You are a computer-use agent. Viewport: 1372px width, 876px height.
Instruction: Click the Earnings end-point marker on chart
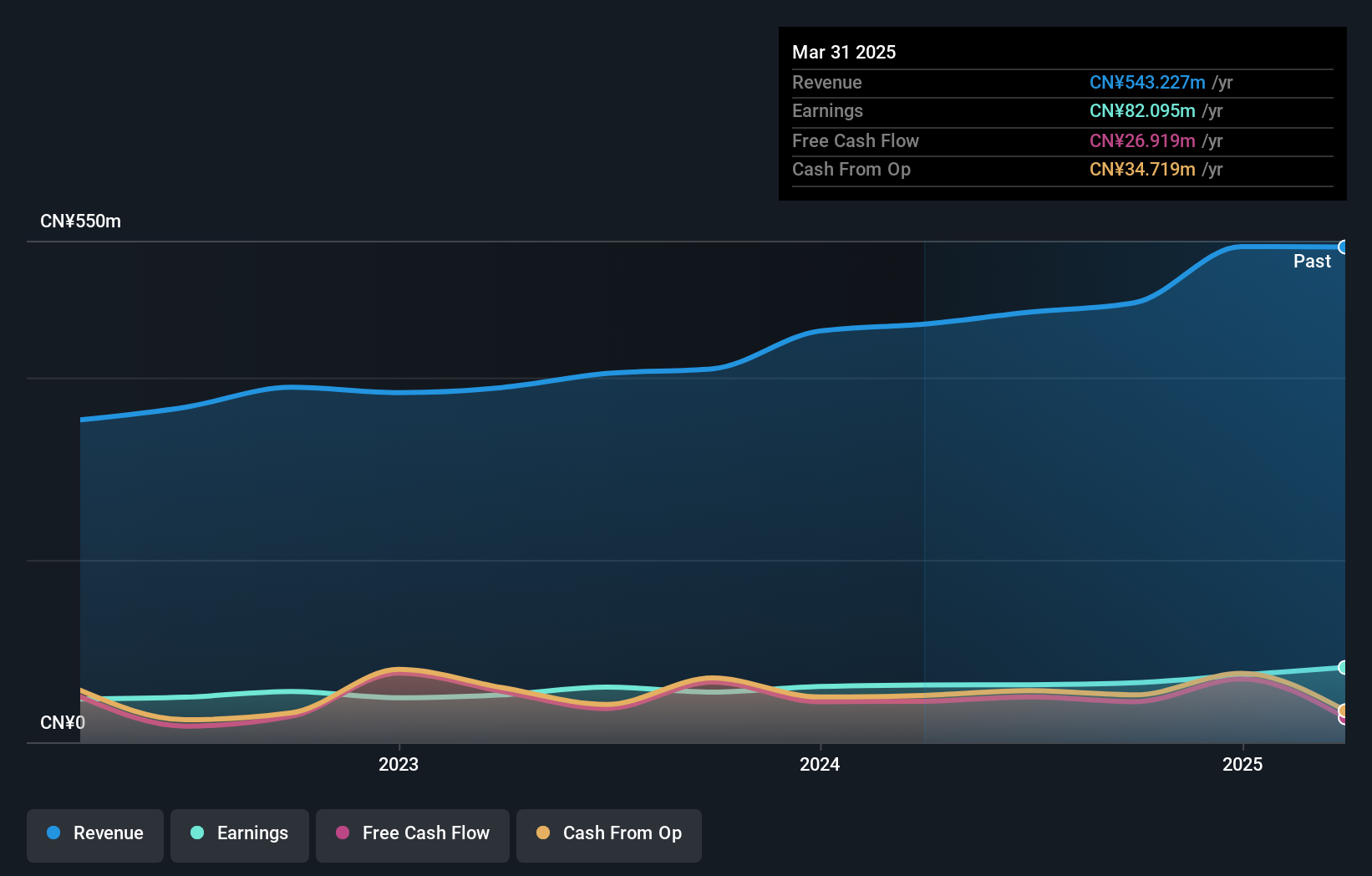coord(1344,667)
